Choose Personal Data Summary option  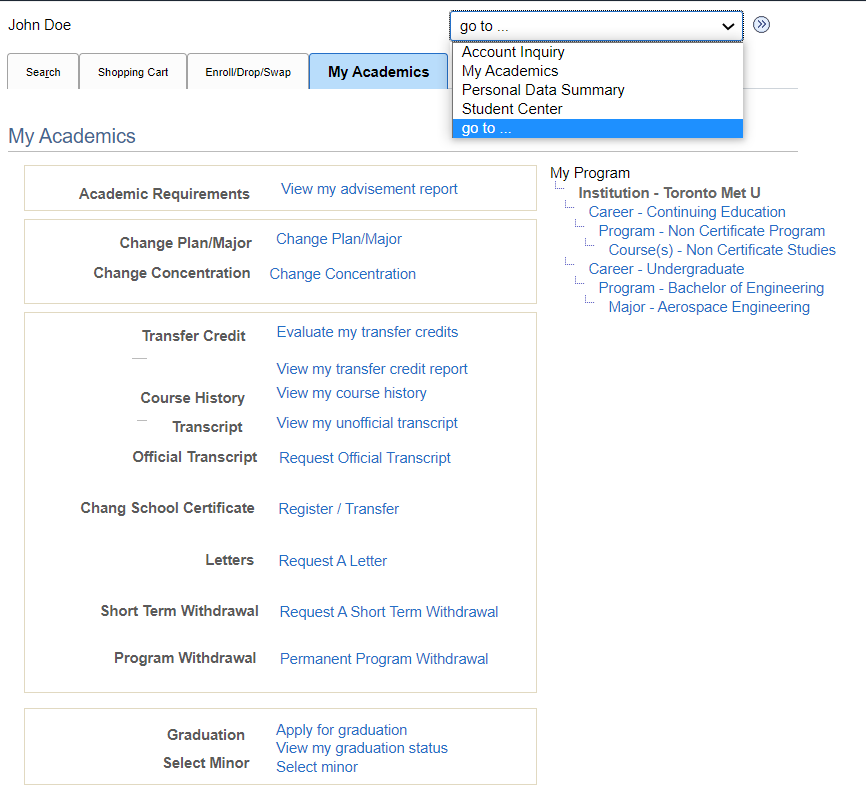543,90
